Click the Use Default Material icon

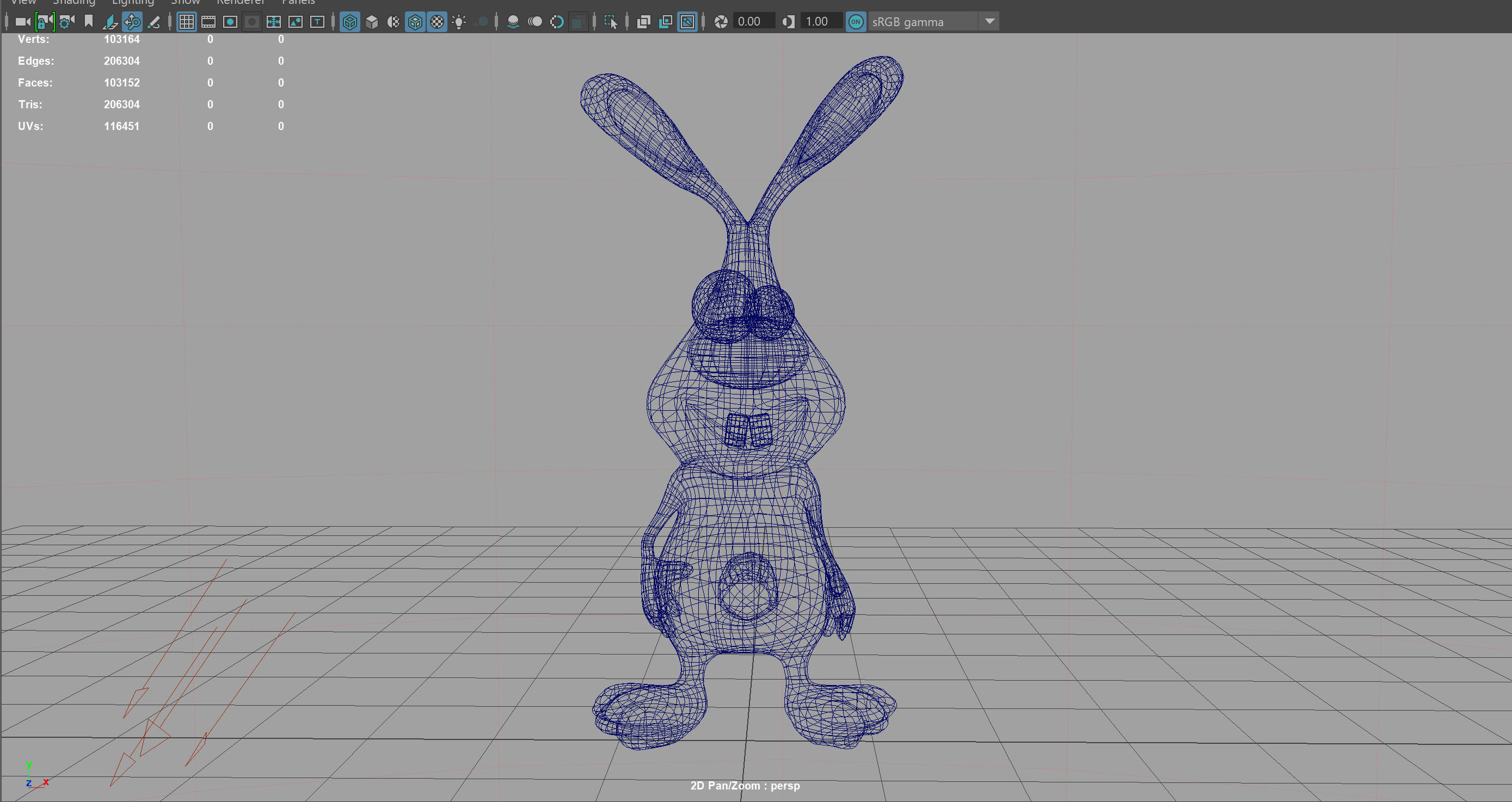click(394, 22)
